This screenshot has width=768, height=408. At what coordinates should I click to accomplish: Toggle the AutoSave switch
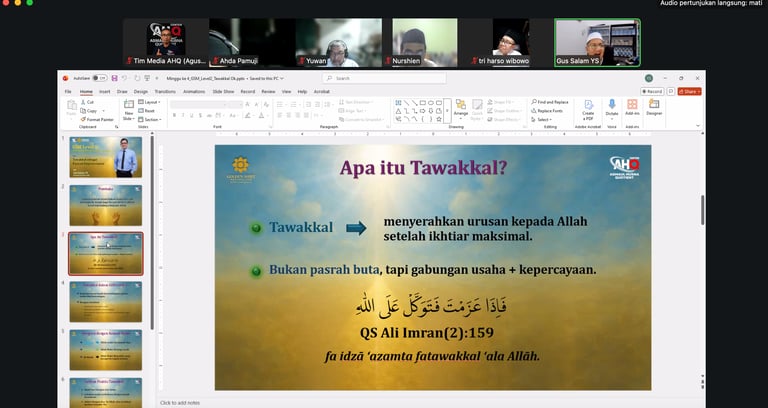(x=100, y=78)
